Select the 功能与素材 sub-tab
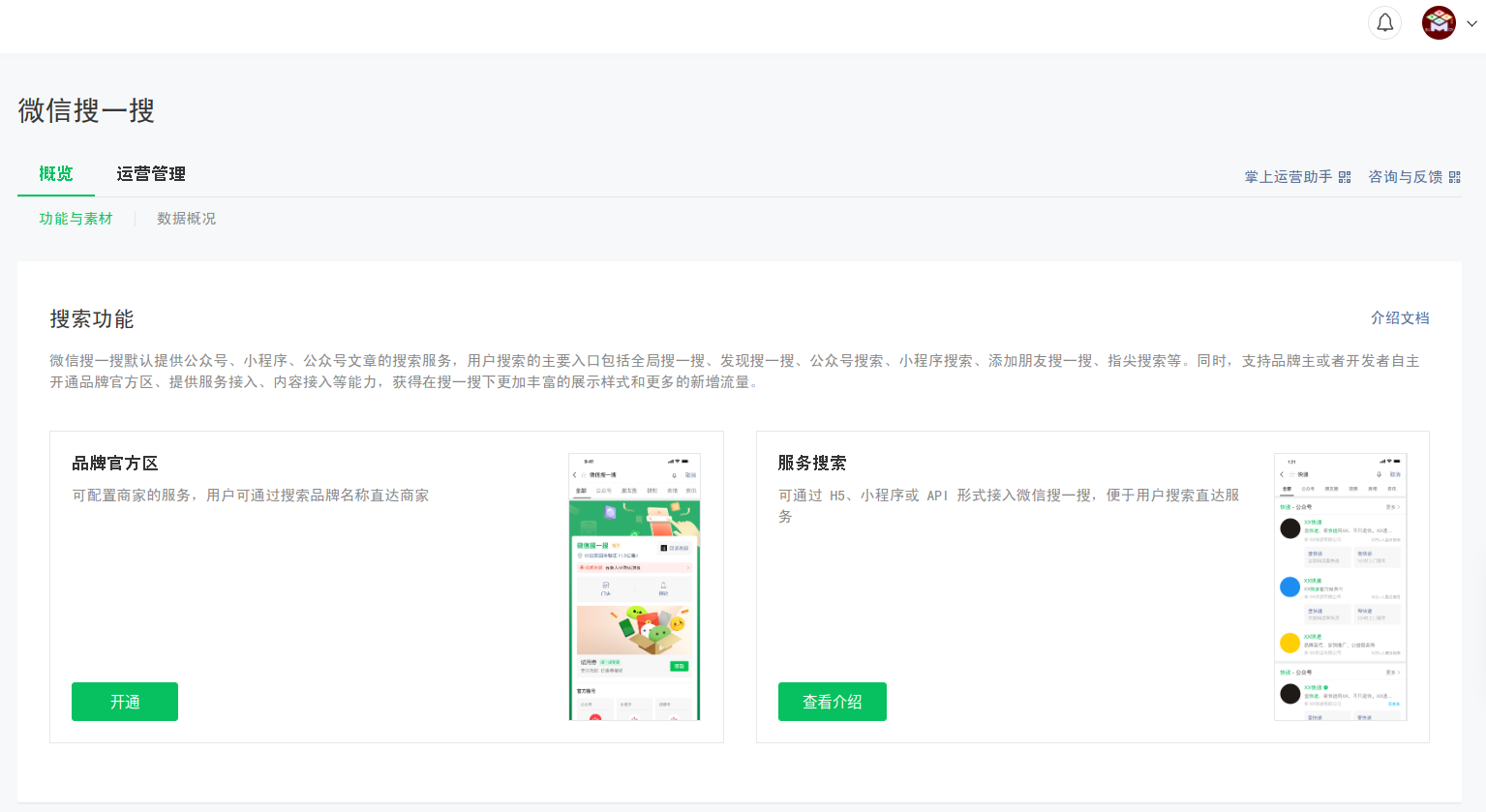1486x812 pixels. point(76,219)
